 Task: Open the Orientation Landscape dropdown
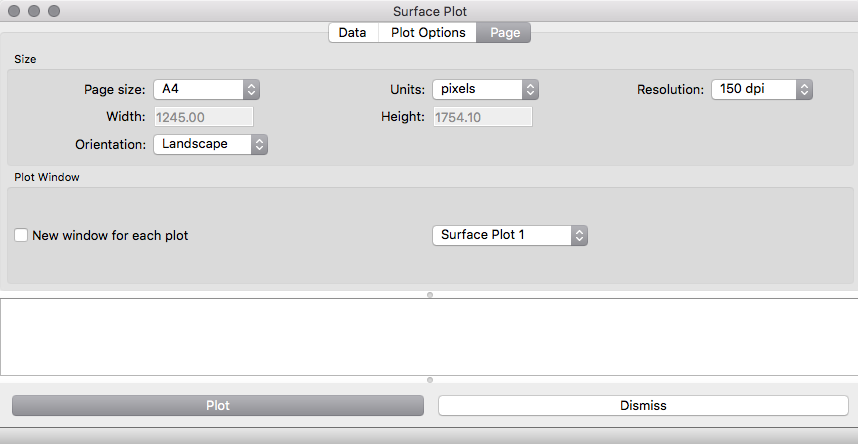[211, 144]
